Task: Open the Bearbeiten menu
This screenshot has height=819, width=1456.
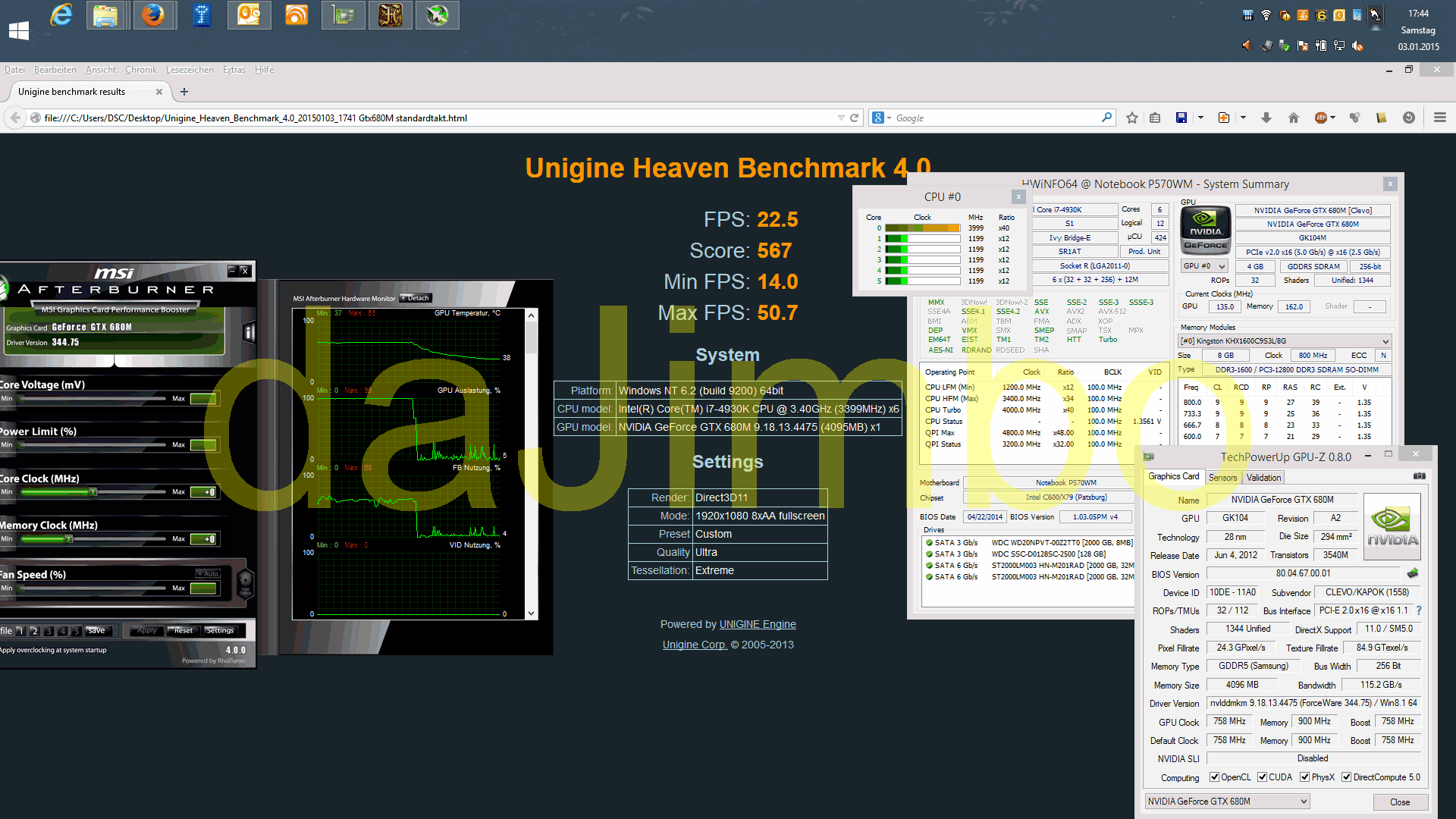Action: (x=55, y=70)
